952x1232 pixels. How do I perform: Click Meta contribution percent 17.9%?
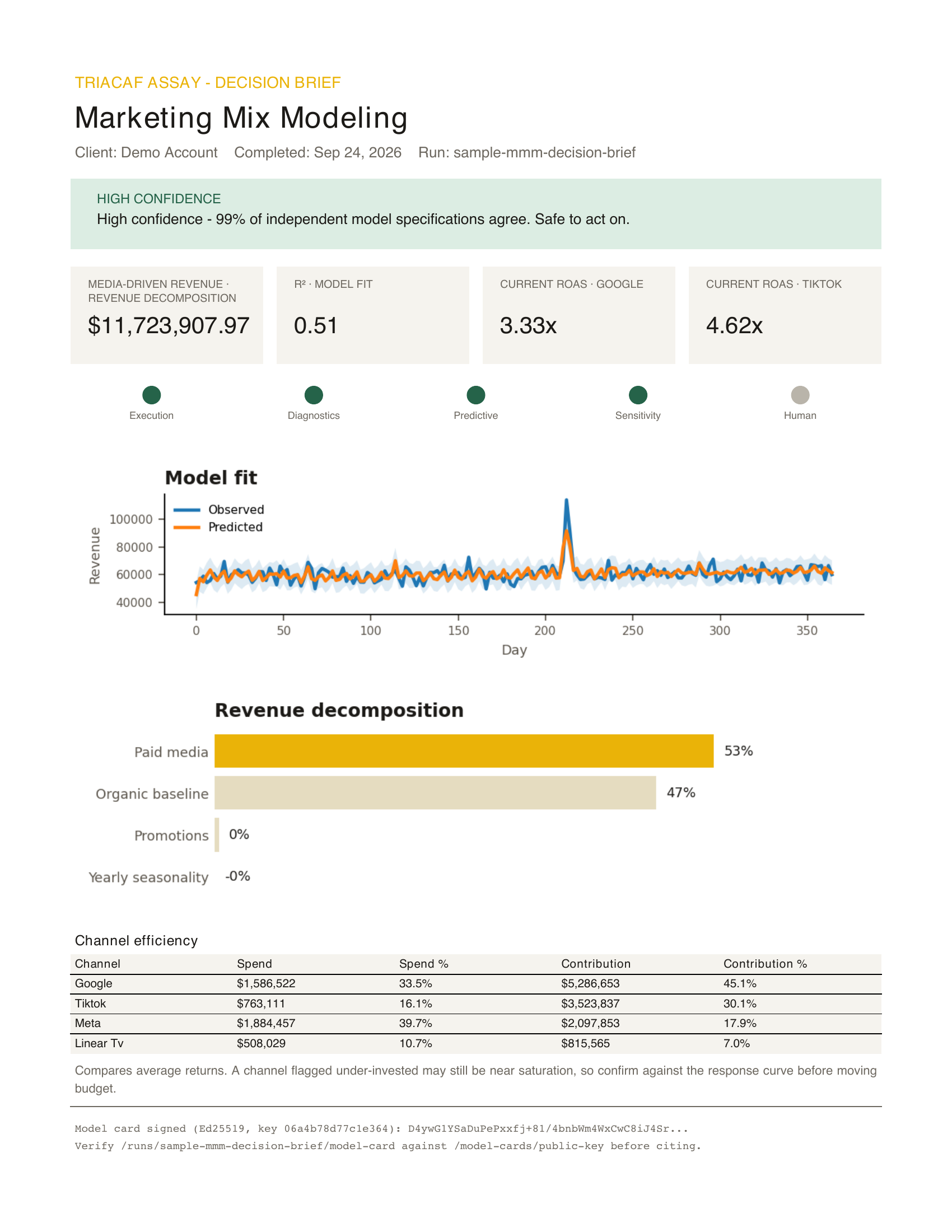[x=740, y=1024]
